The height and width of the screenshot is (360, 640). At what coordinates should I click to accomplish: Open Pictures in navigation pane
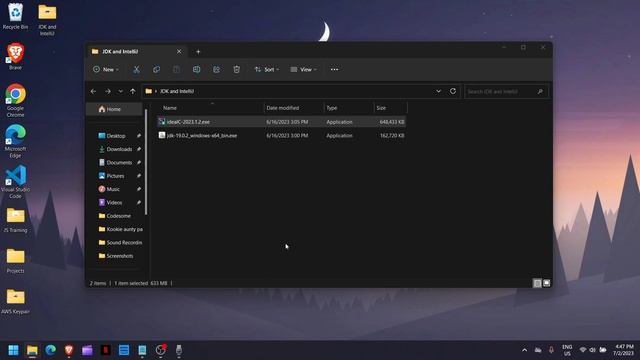coord(116,176)
